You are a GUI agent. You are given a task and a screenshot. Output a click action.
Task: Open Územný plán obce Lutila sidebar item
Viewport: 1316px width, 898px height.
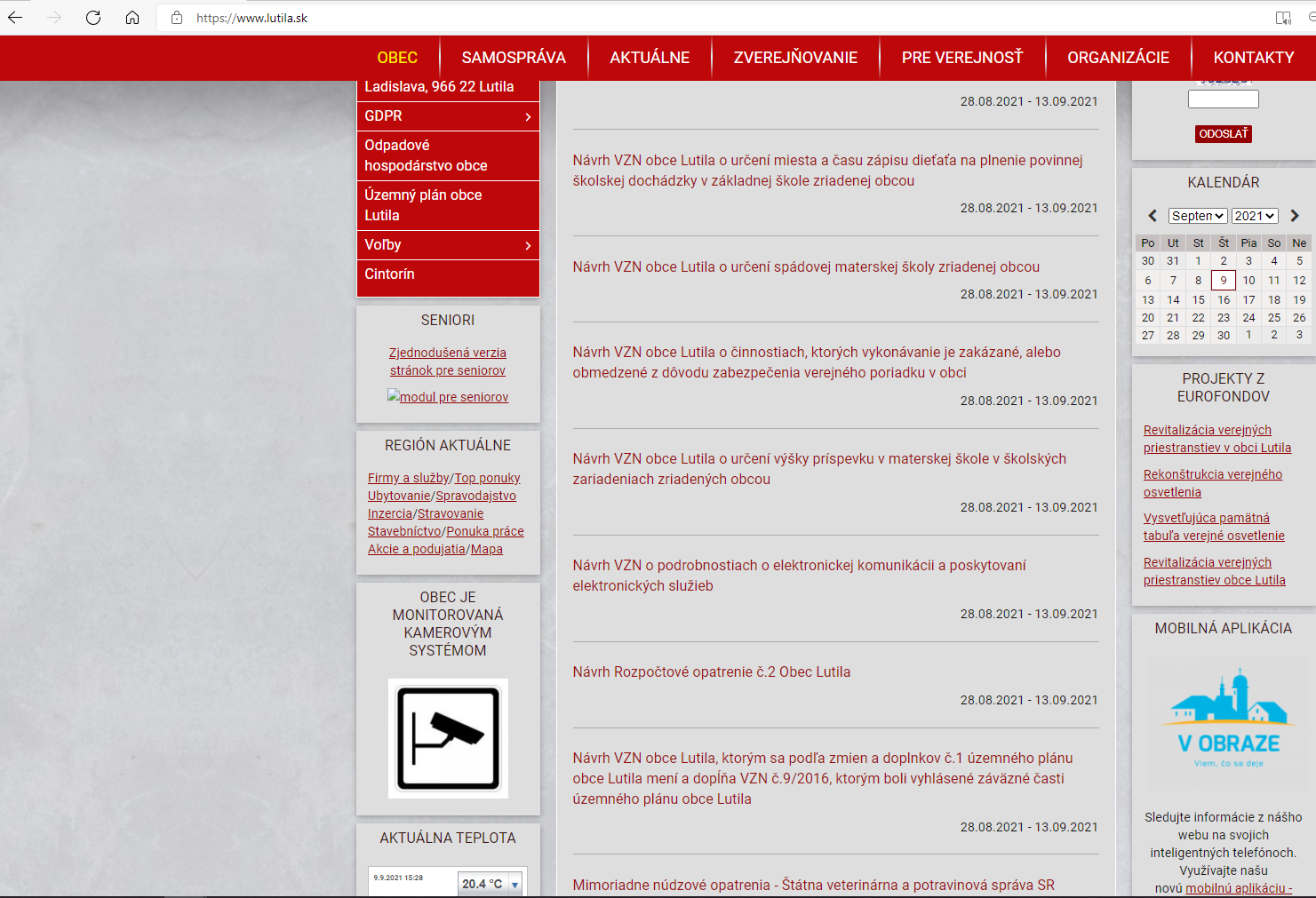tap(448, 205)
